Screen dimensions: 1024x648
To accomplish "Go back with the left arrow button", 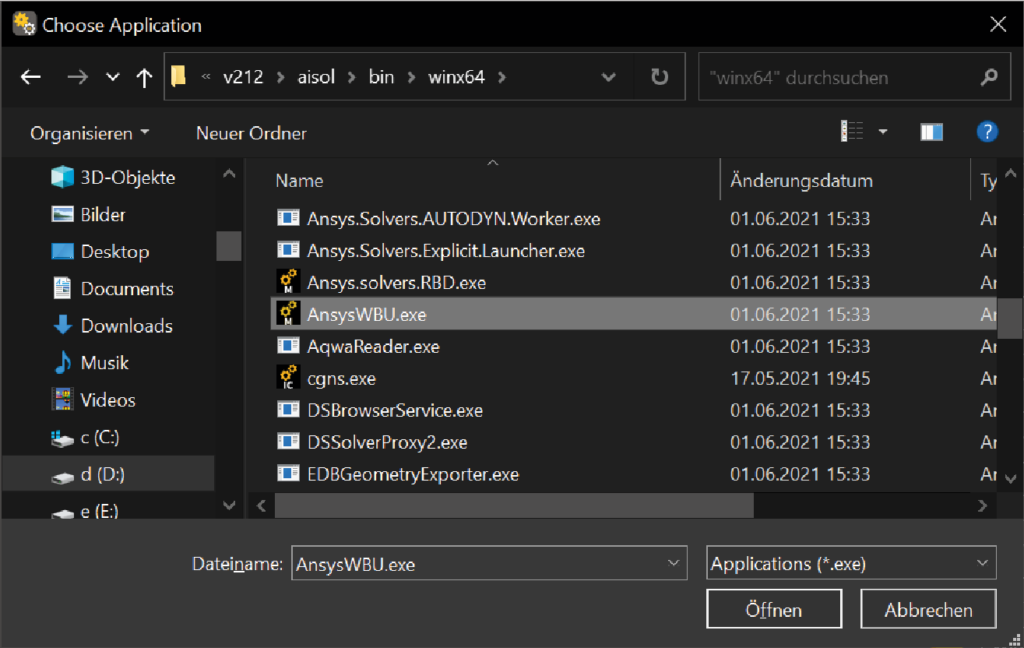I will [x=31, y=77].
